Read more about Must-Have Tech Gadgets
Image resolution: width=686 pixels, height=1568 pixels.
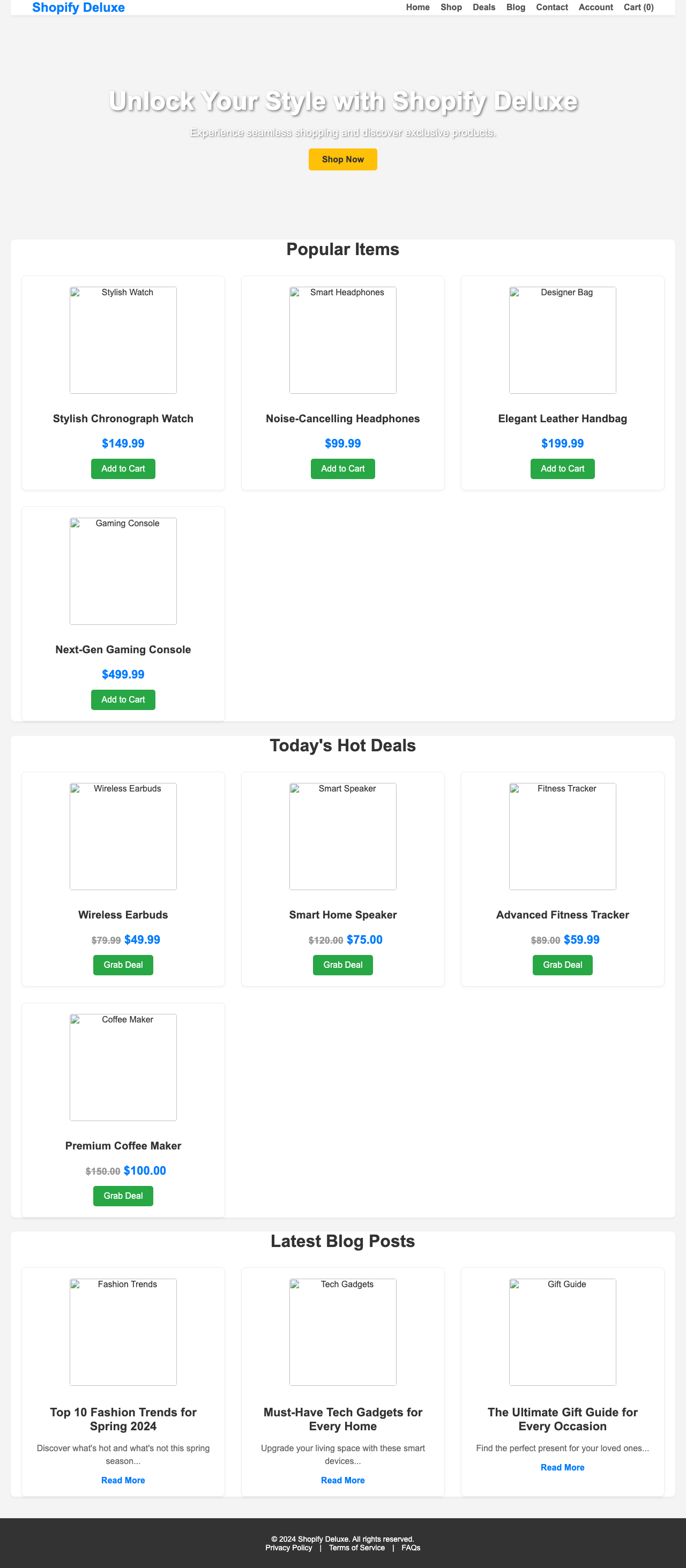[x=342, y=1480]
